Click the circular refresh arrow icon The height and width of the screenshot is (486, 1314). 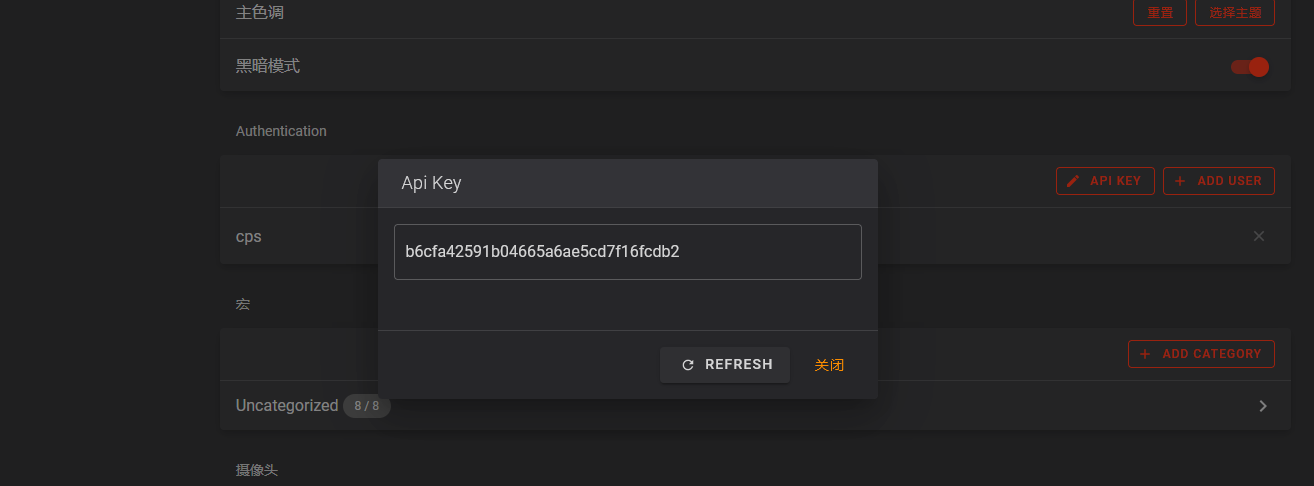[688, 365]
